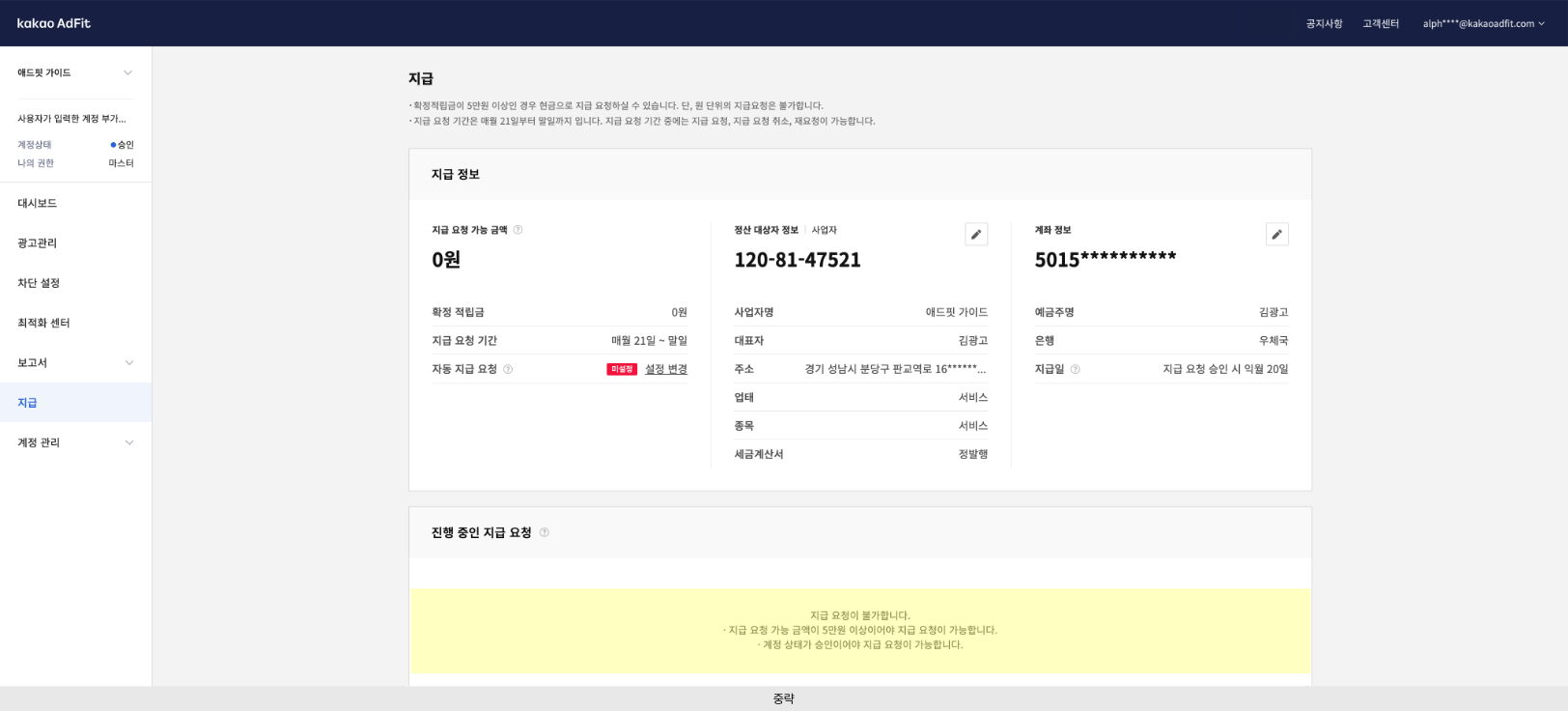
Task: Show help tooltip for 지급일
Action: [1075, 369]
